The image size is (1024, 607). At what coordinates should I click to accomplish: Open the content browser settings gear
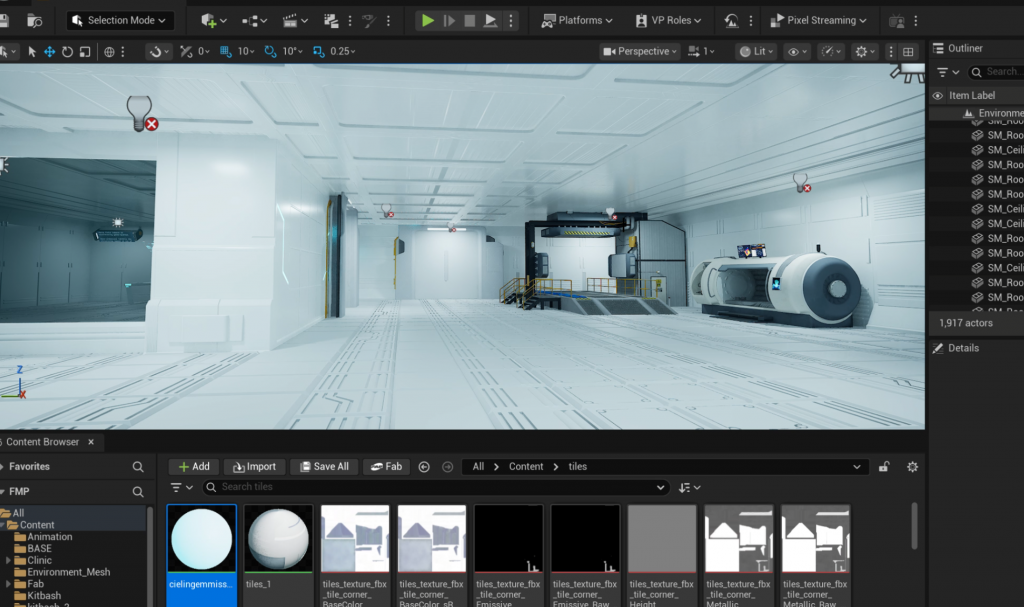pyautogui.click(x=911, y=467)
